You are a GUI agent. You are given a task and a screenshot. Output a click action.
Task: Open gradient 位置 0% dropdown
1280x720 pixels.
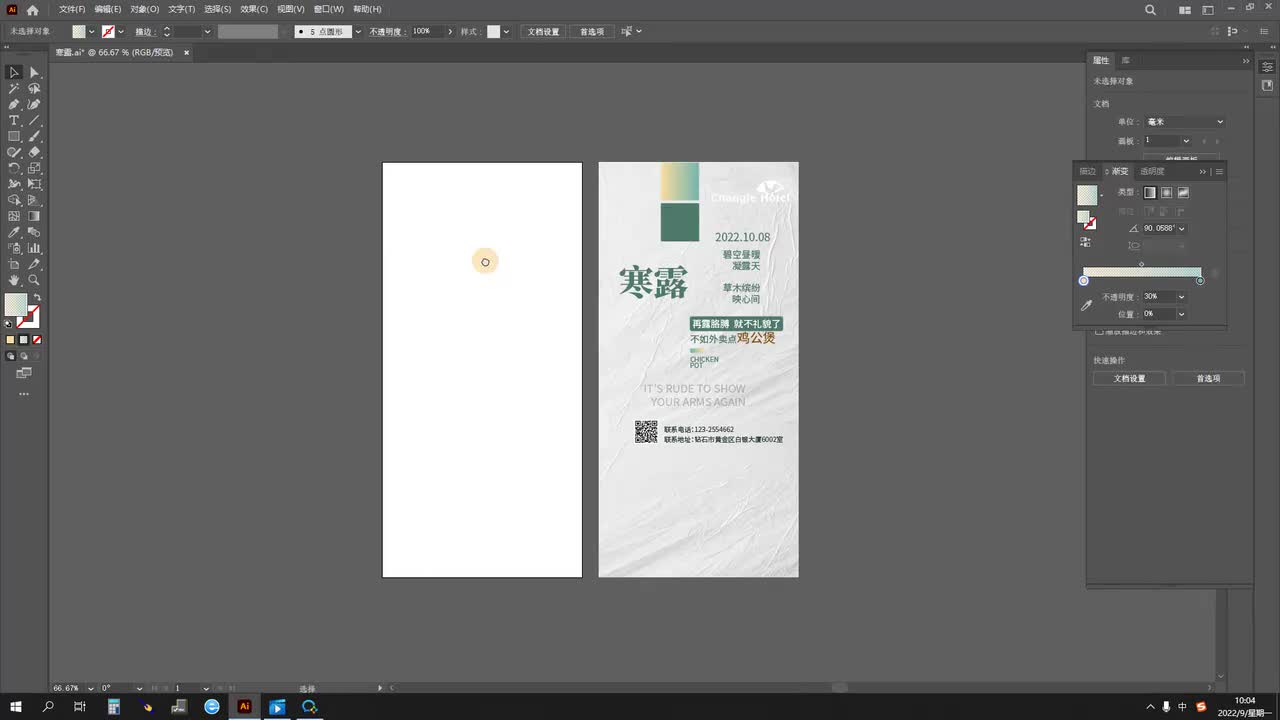point(1181,314)
